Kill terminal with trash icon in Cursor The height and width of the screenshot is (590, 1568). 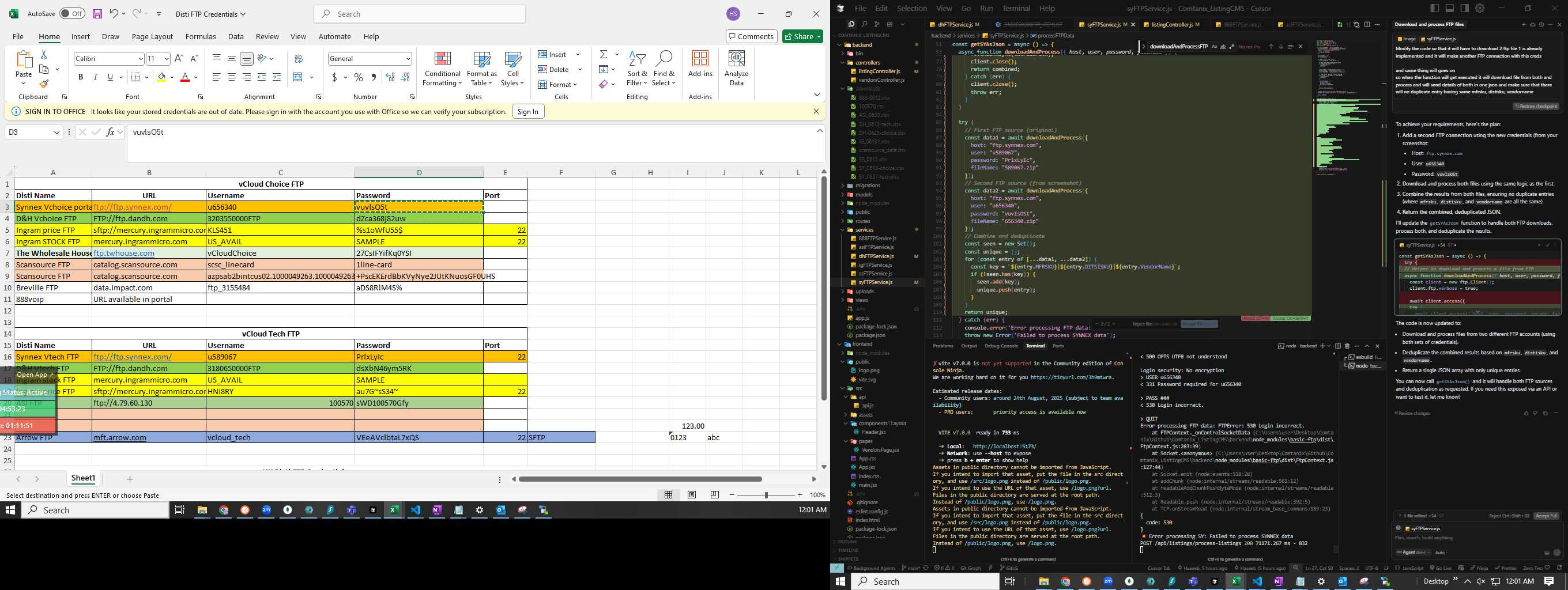(1347, 346)
